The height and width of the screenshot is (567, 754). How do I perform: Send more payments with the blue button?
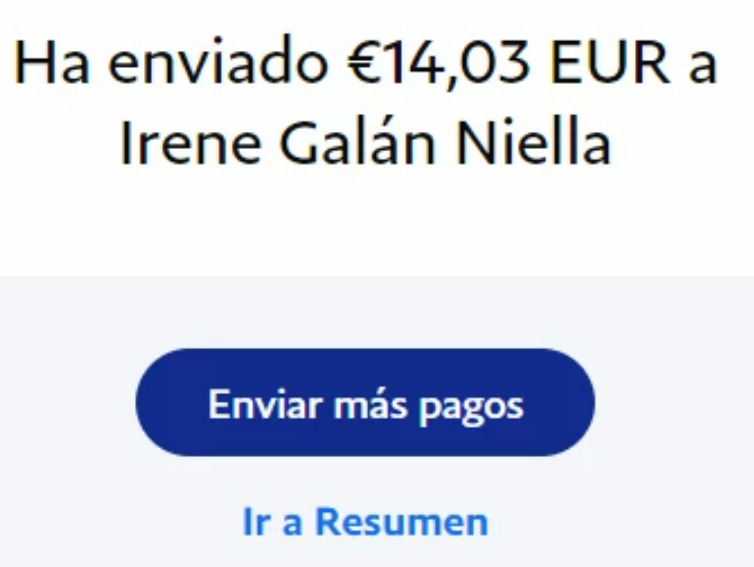[x=365, y=403]
